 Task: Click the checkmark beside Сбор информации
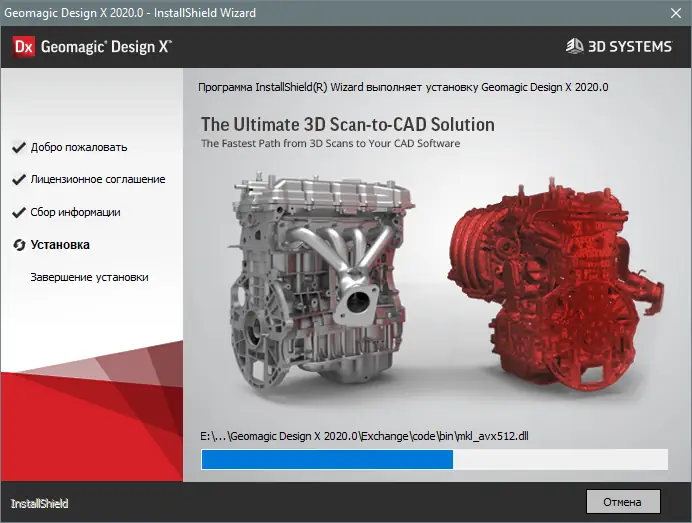point(19,212)
